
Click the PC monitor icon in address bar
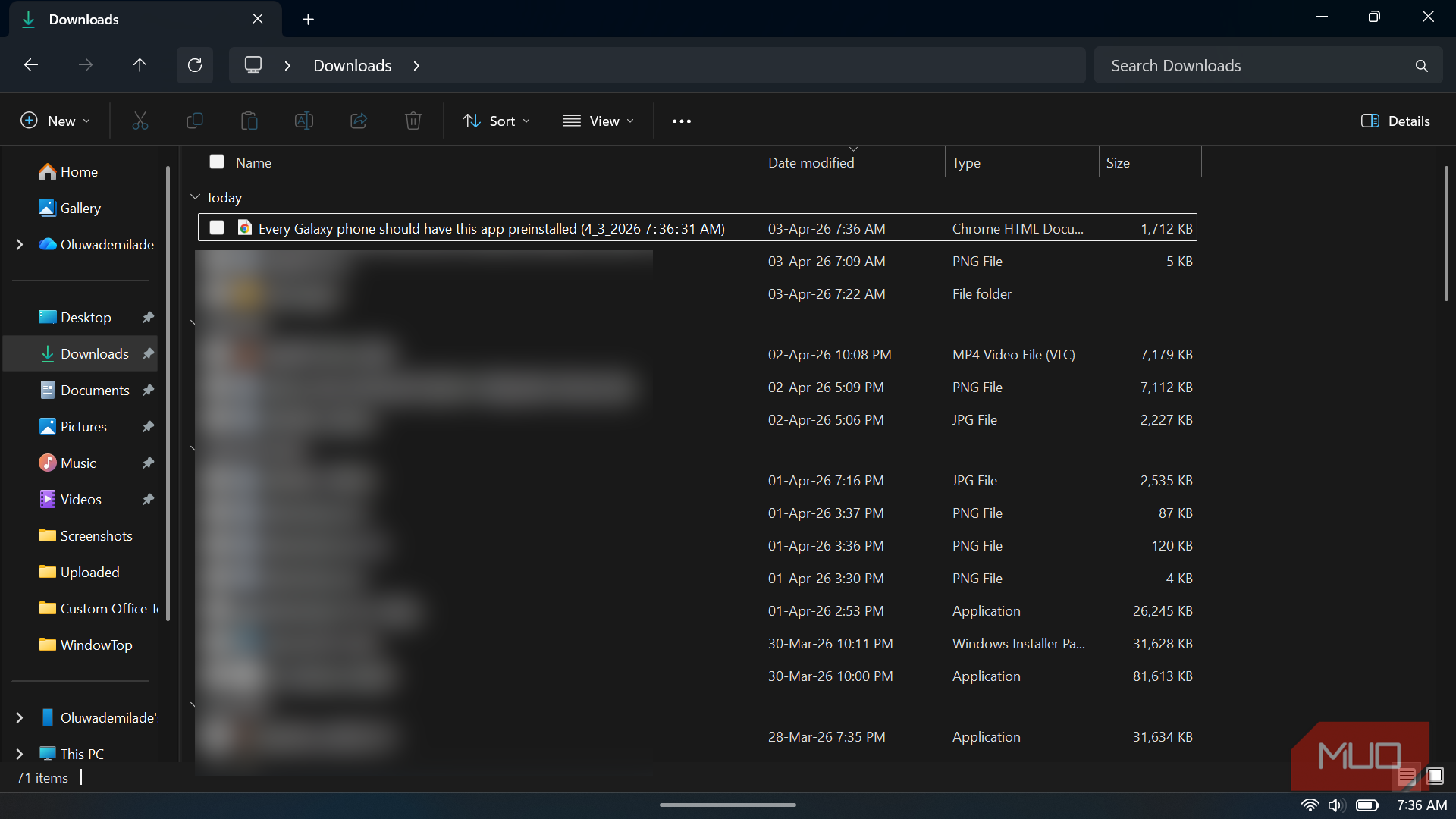pos(253,65)
